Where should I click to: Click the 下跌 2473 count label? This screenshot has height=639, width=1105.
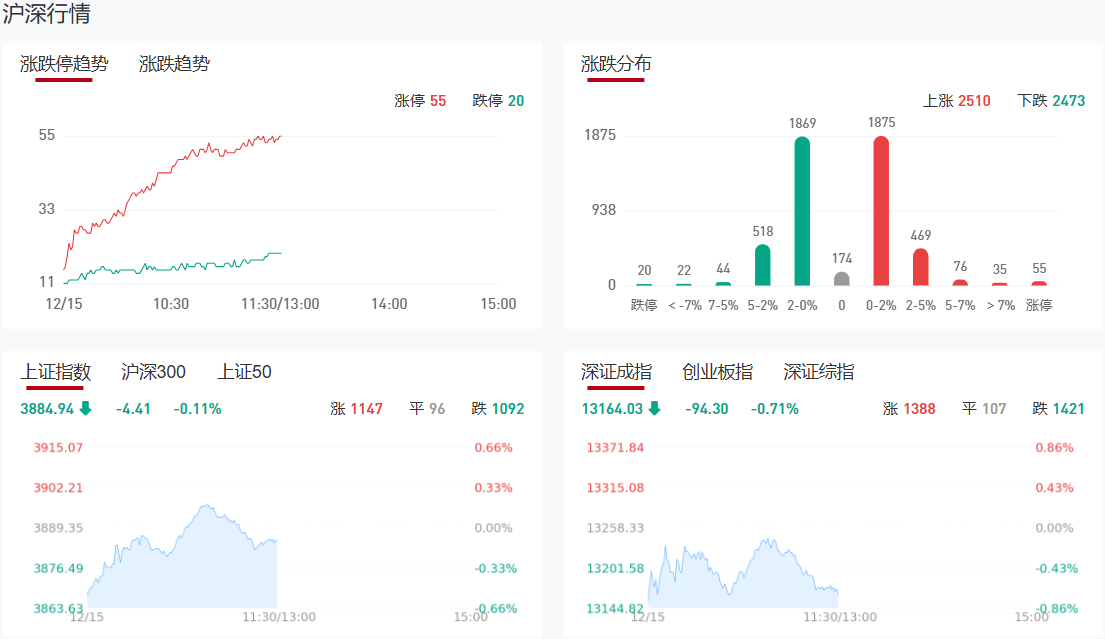(x=1051, y=101)
